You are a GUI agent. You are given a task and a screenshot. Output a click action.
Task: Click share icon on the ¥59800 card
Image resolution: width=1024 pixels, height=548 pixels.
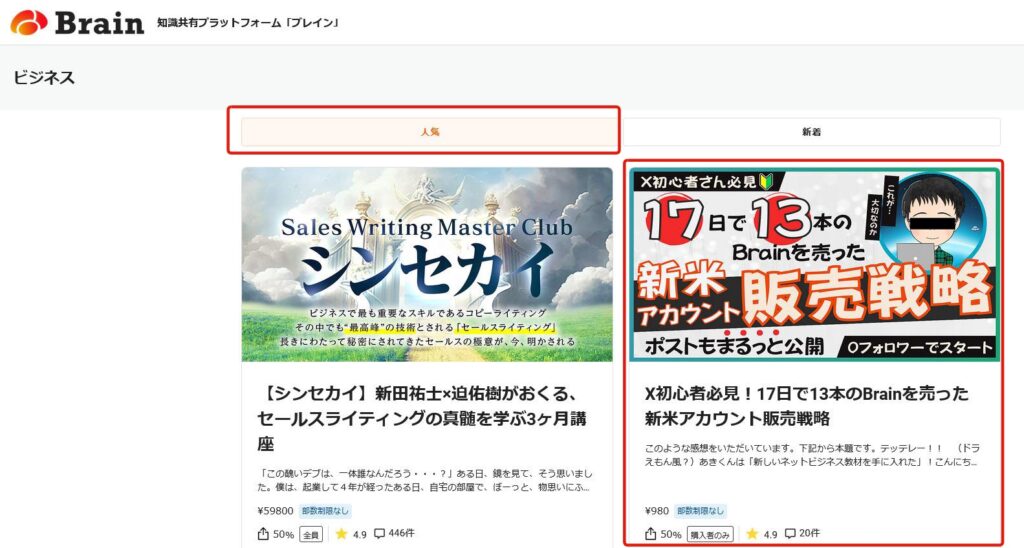[263, 534]
